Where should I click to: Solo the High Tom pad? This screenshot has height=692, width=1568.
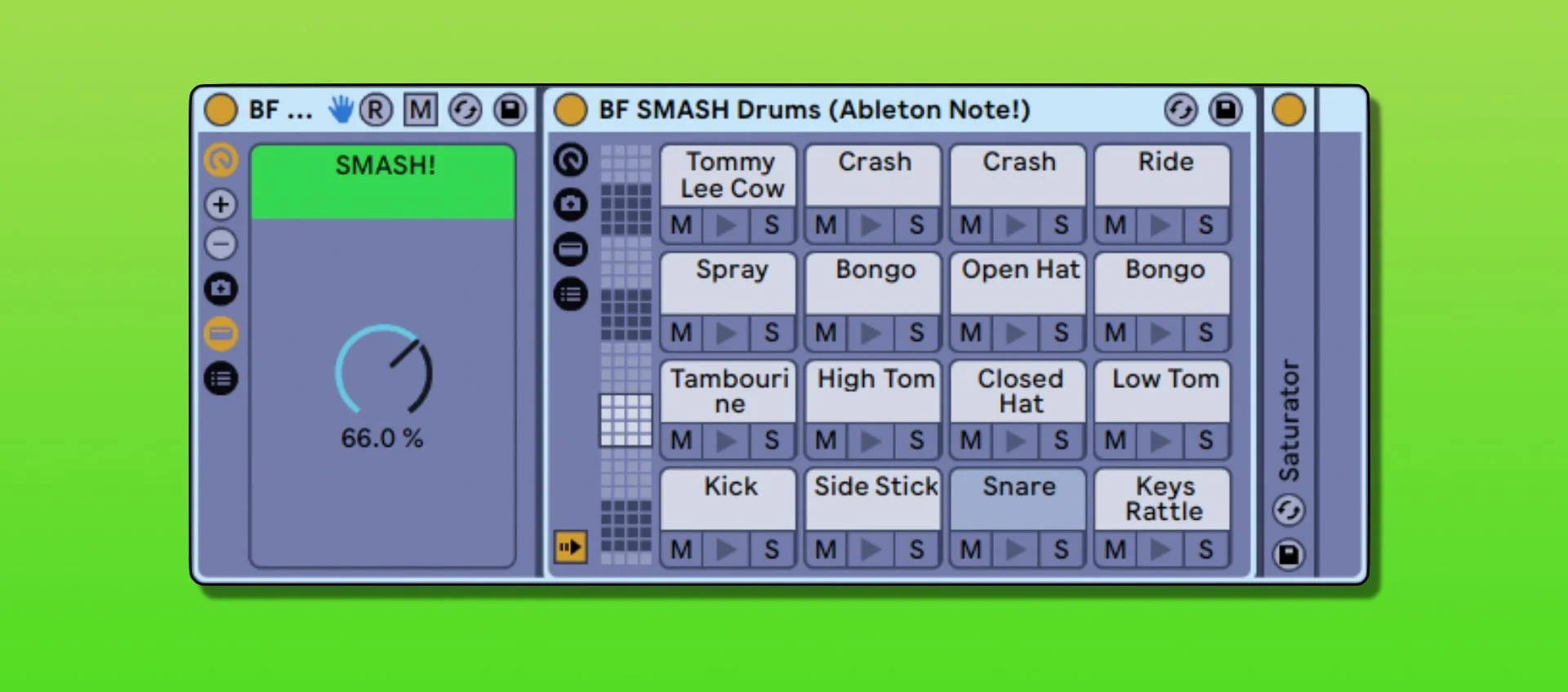pos(916,441)
